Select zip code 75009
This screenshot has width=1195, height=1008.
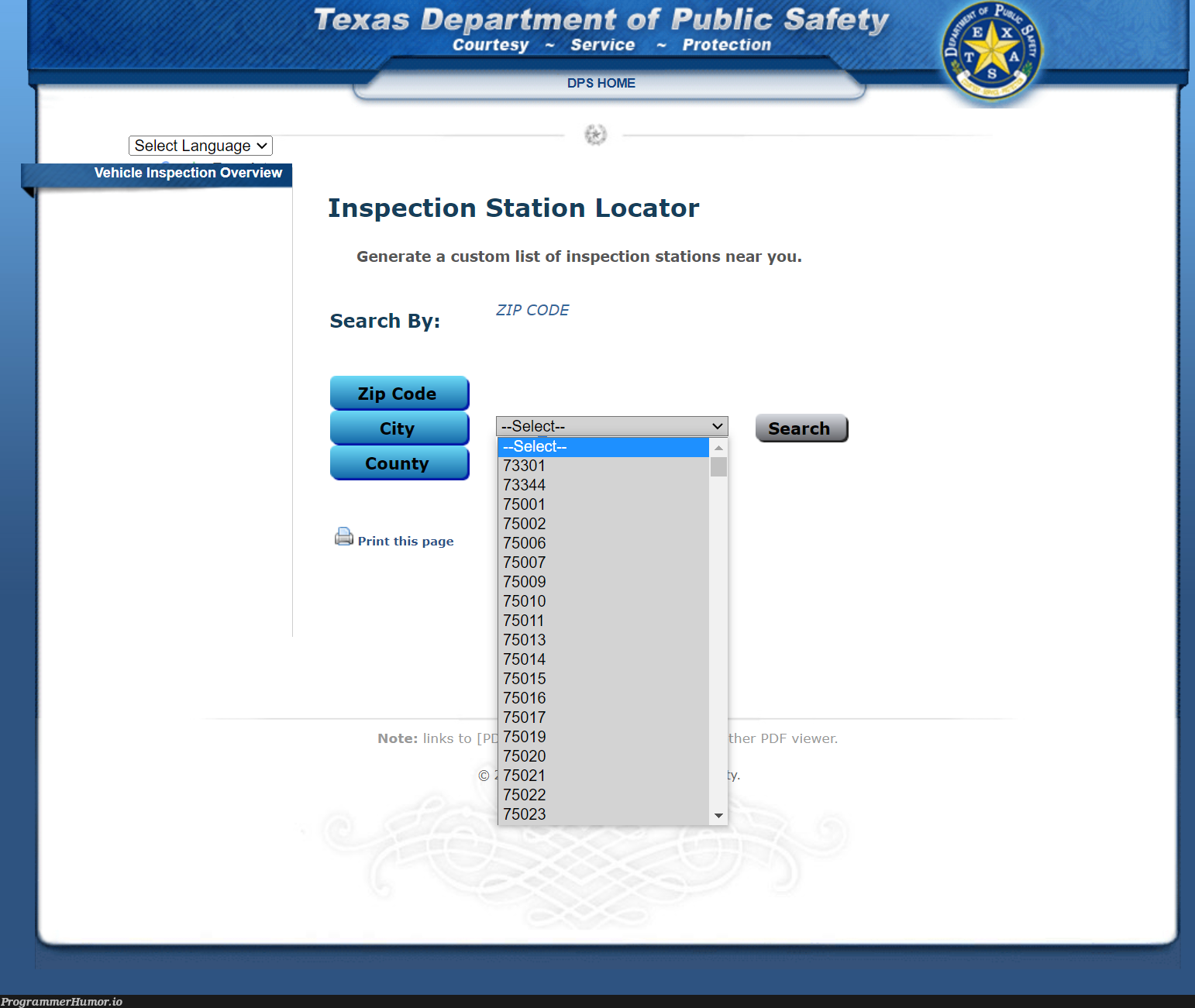point(603,582)
